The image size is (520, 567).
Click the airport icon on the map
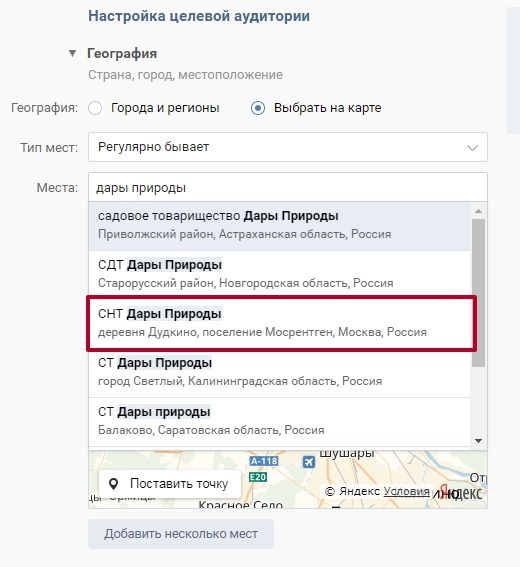coord(308,462)
